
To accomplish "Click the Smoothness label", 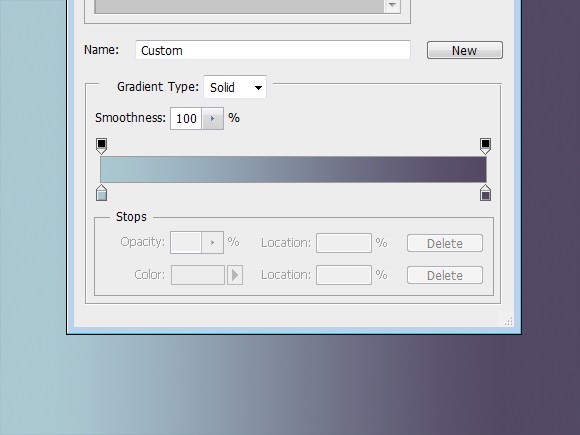I will 131,118.
